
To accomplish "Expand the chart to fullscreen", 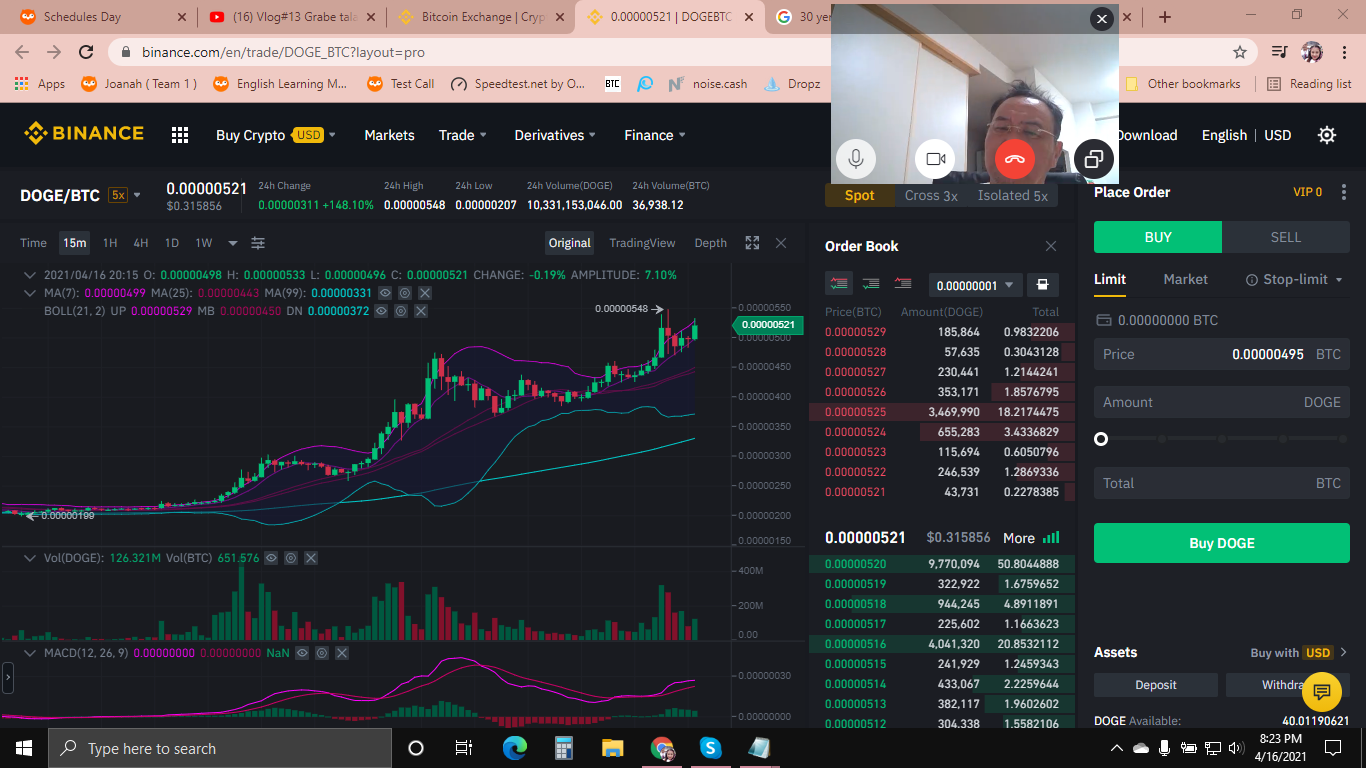I will [752, 243].
